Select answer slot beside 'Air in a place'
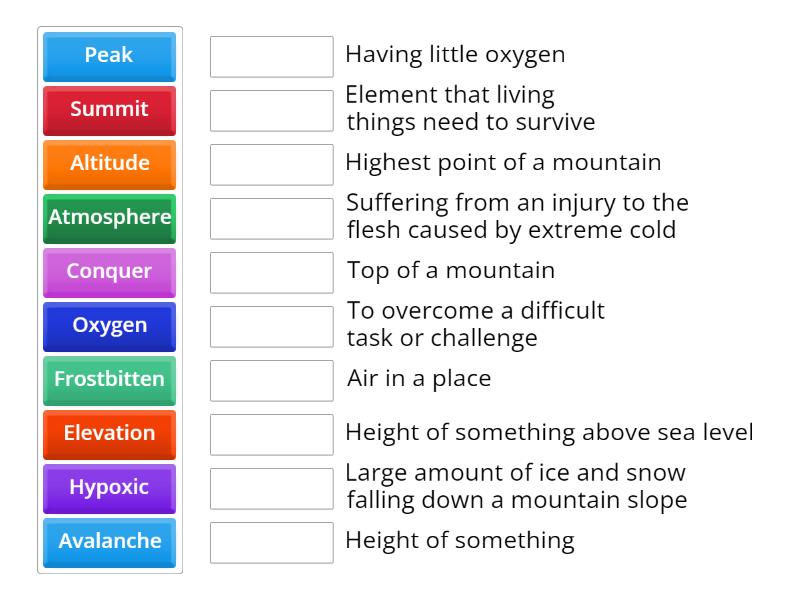Screen dimensions: 800x600 (272, 381)
